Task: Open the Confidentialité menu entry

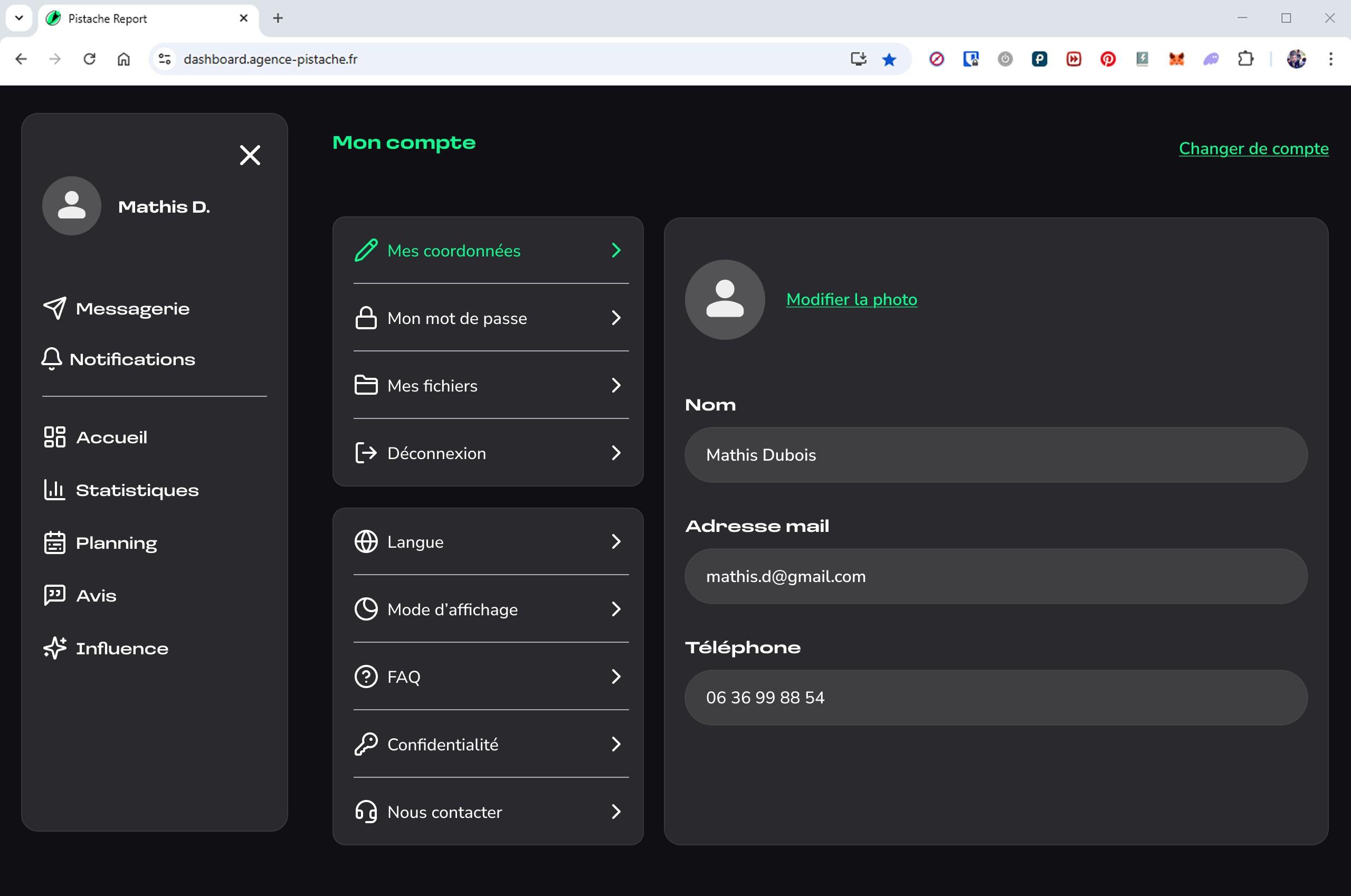Action: coord(442,744)
